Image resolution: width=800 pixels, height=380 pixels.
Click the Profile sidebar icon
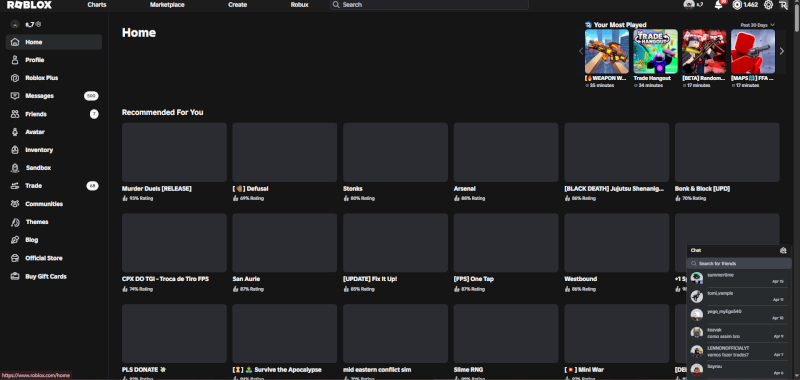[15, 60]
